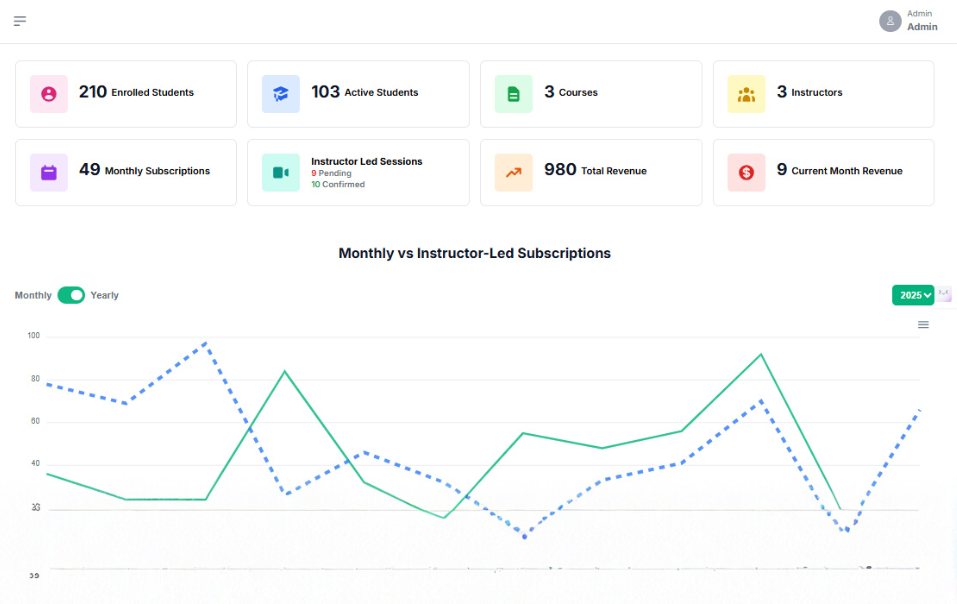Click the yellow Instructors group icon

click(x=746, y=94)
